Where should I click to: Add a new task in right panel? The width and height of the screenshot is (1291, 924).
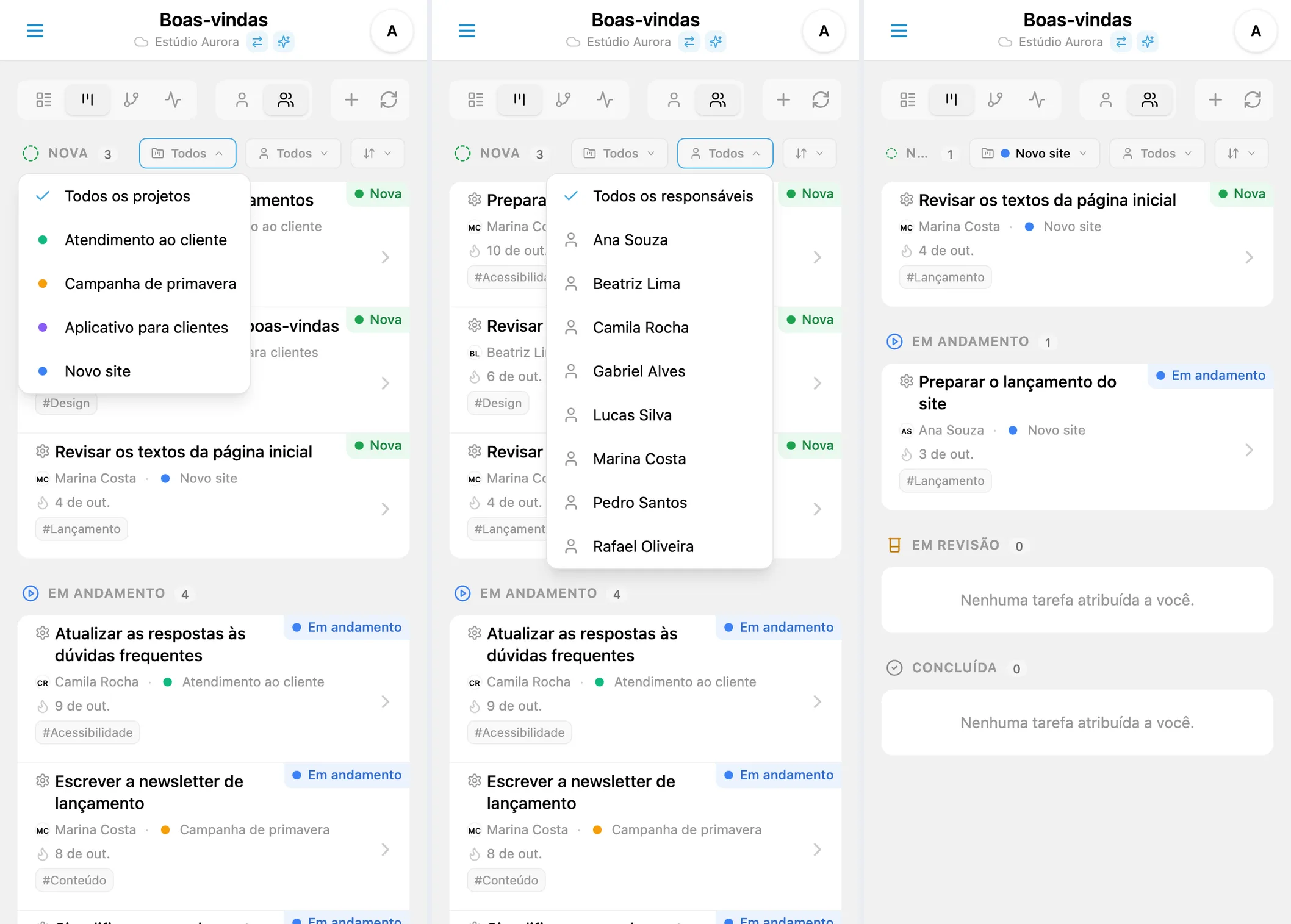coord(1215,99)
